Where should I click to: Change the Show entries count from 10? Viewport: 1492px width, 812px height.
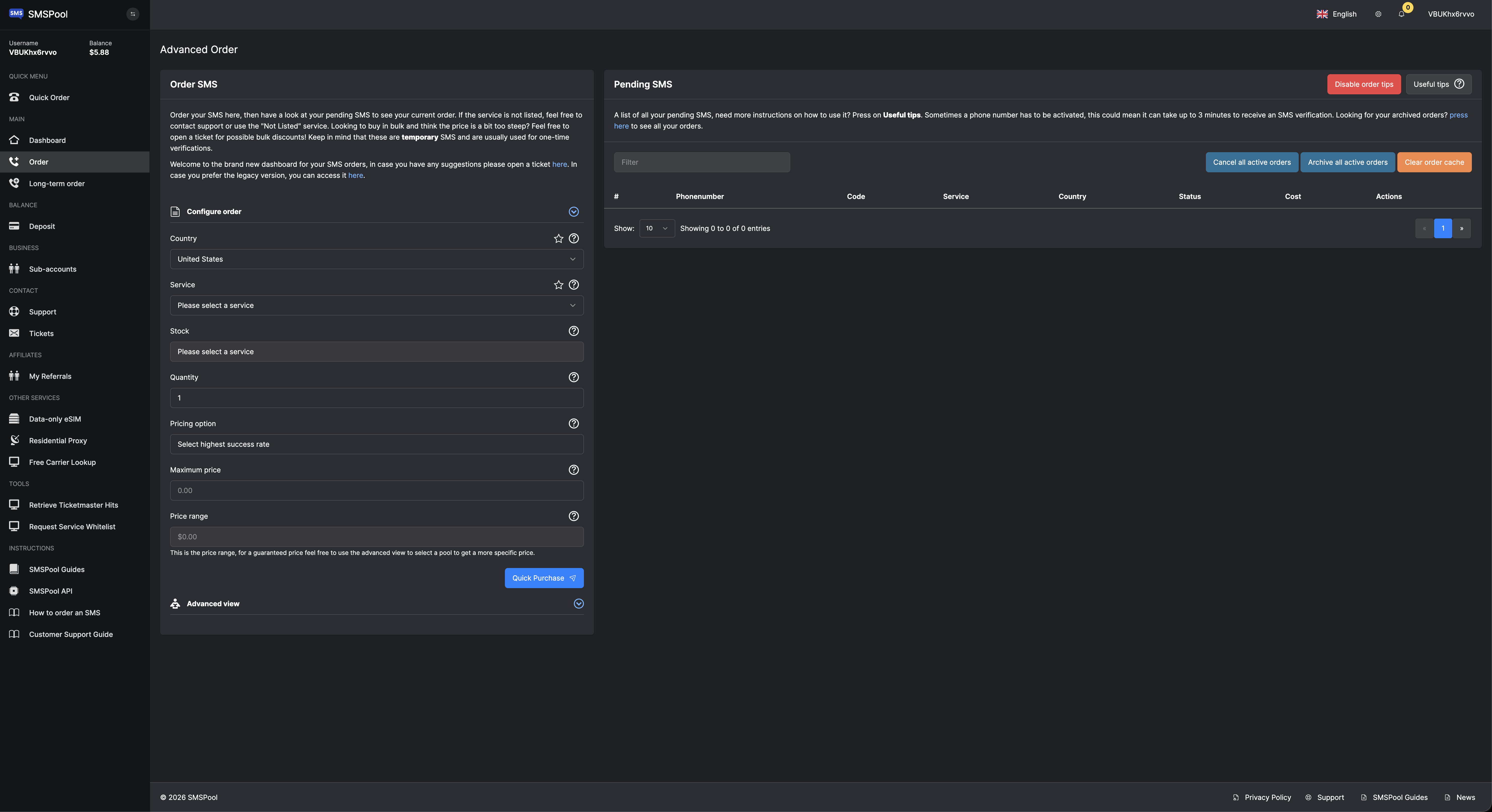point(656,228)
